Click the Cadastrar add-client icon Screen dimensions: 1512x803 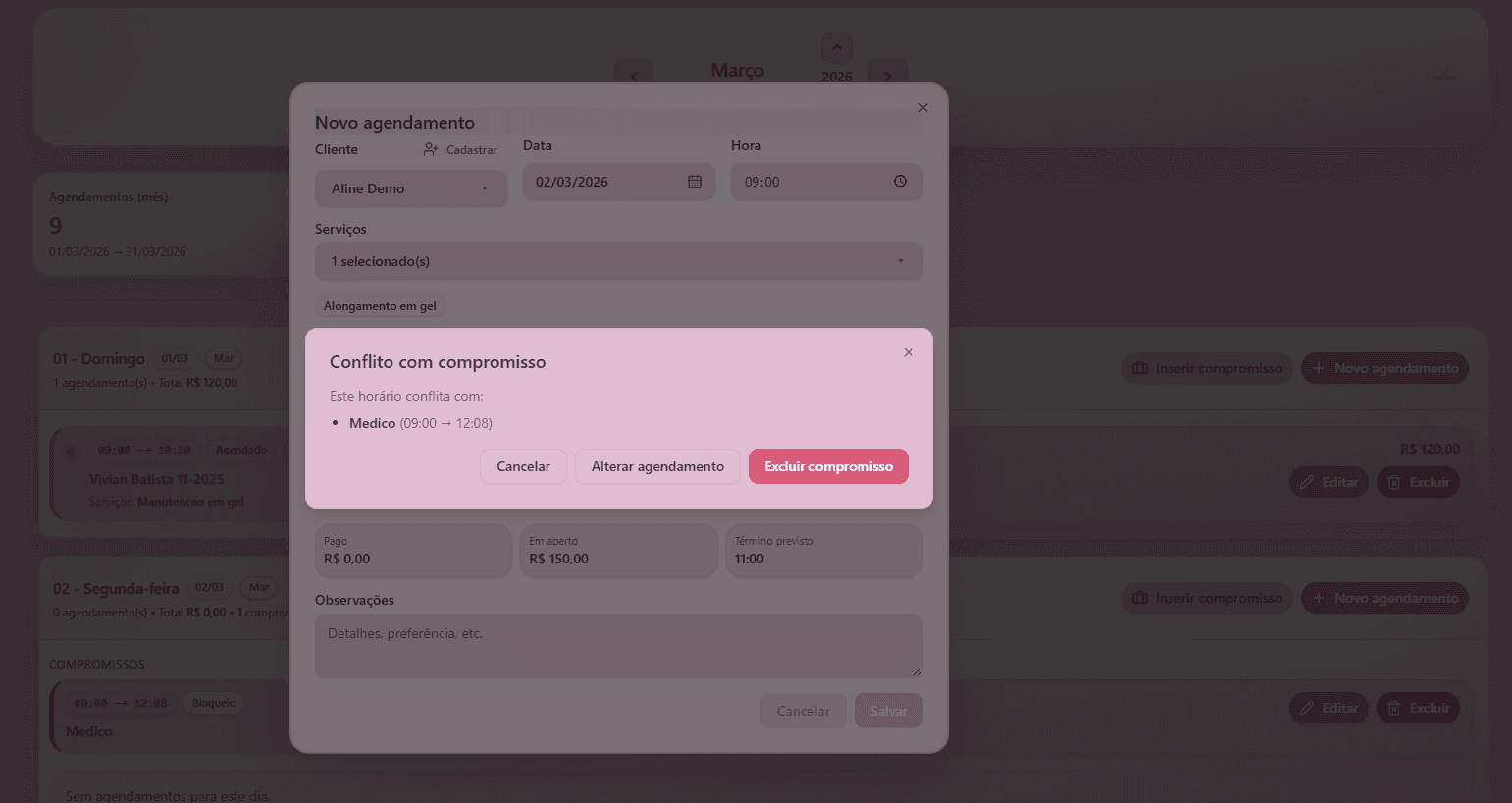pos(431,150)
